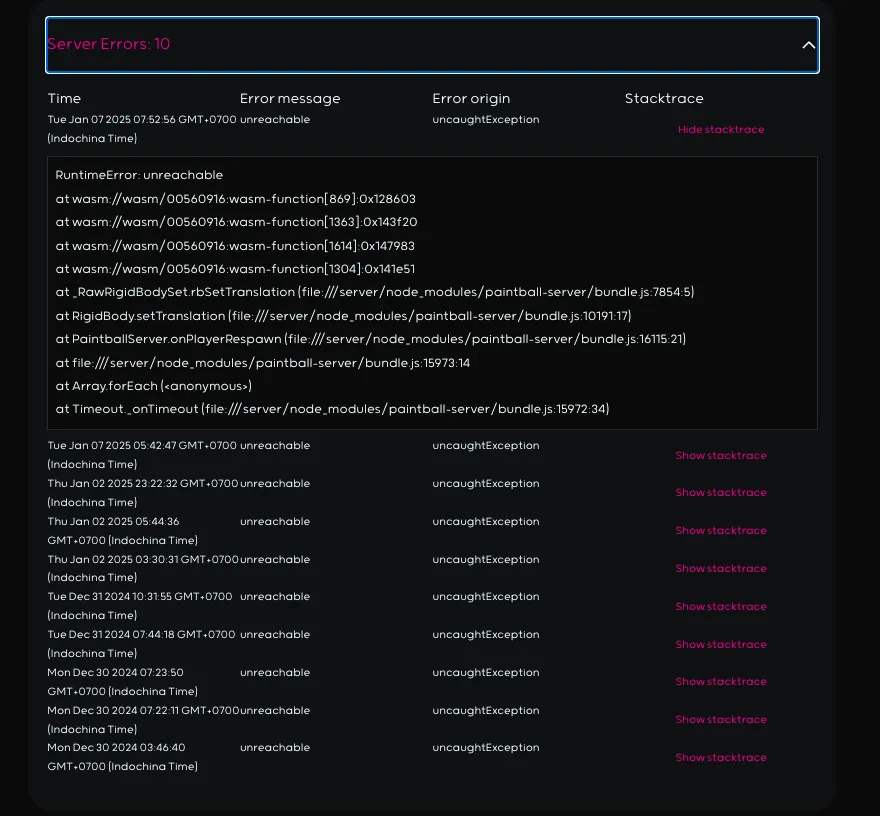Show stacktrace for Dec 30 03:46:40 error
This screenshot has height=816, width=880.
click(x=721, y=757)
